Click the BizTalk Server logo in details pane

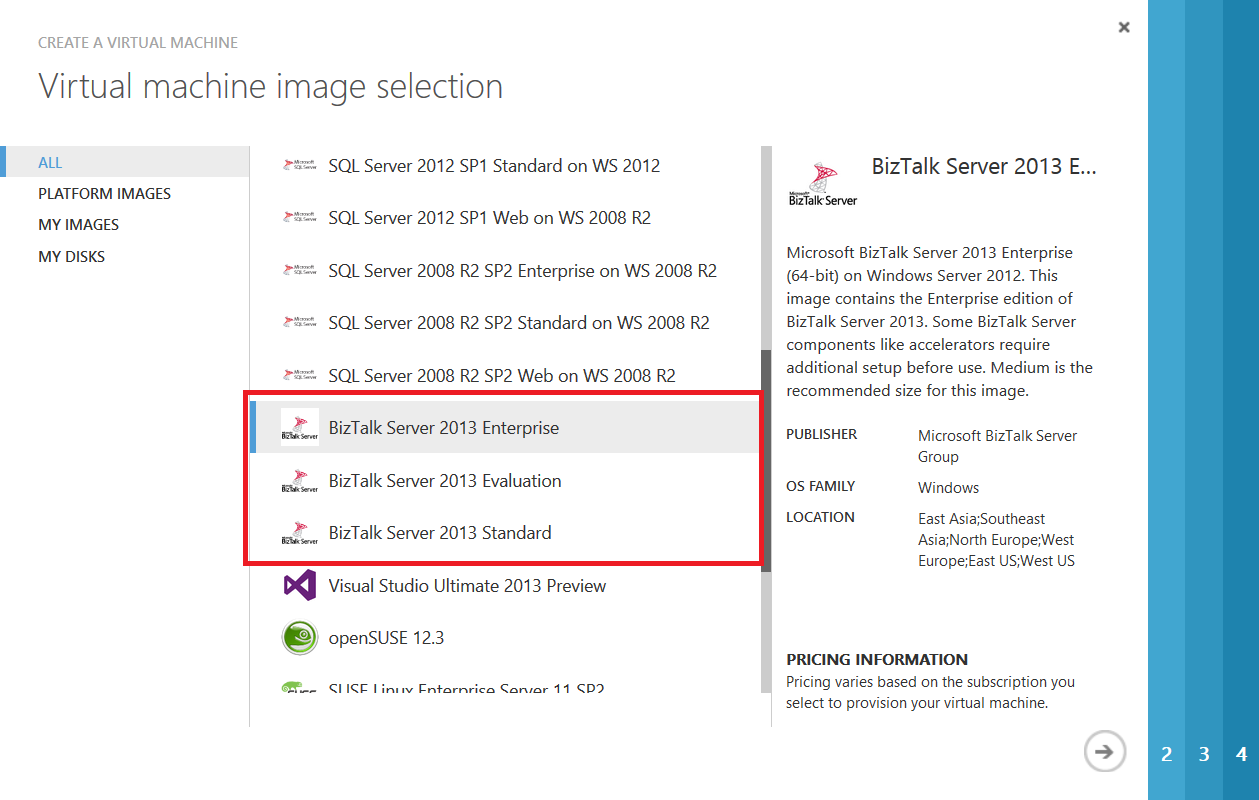click(x=823, y=183)
